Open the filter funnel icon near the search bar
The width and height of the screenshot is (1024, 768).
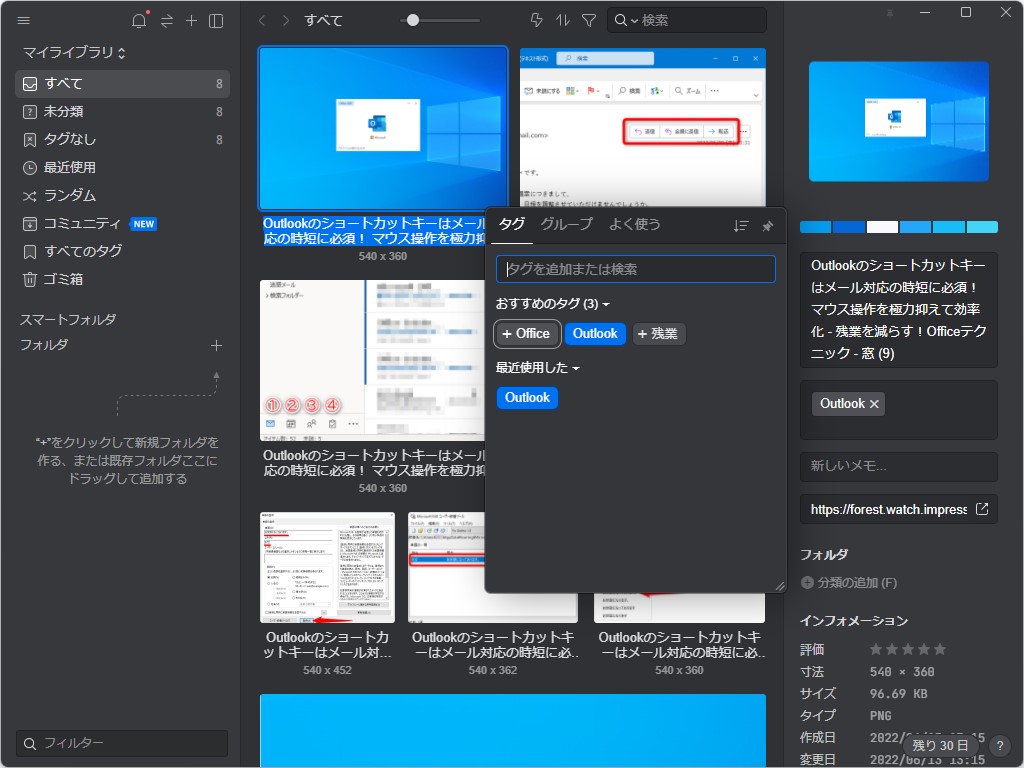(587, 20)
